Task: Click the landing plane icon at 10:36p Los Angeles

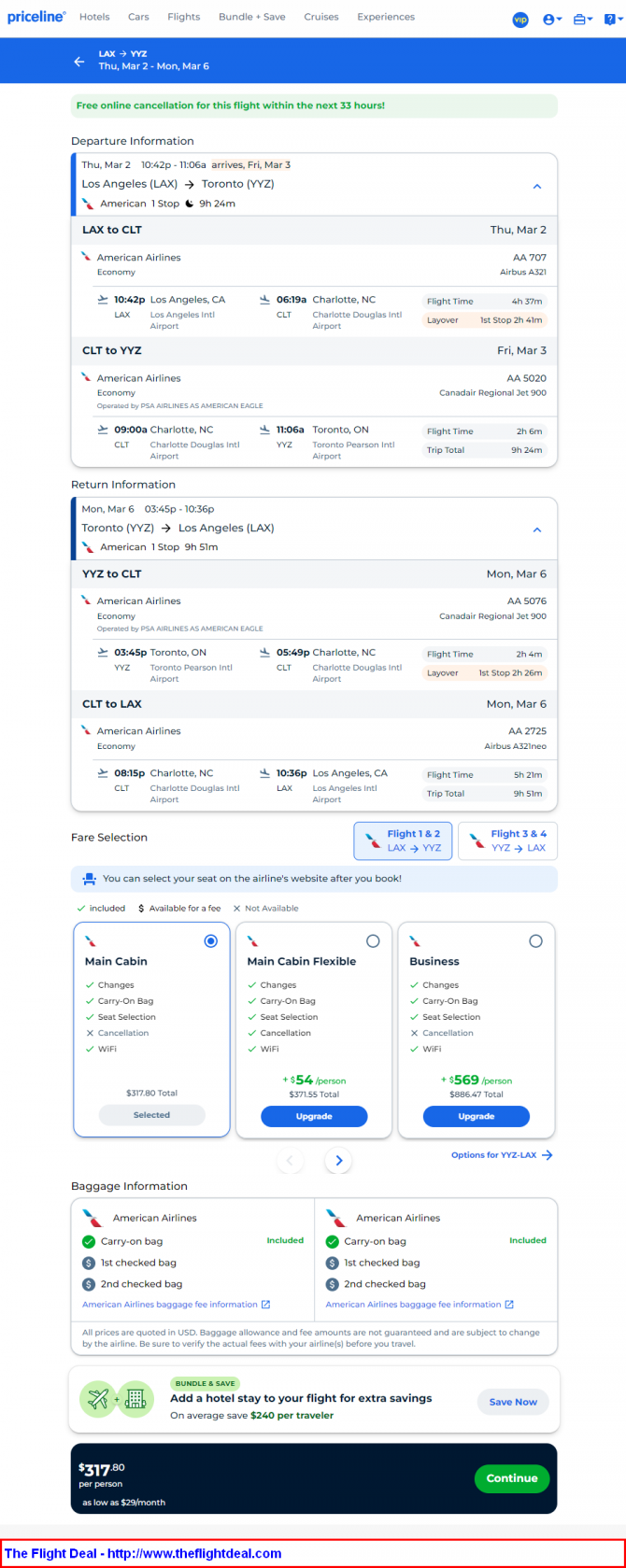Action: point(265,773)
